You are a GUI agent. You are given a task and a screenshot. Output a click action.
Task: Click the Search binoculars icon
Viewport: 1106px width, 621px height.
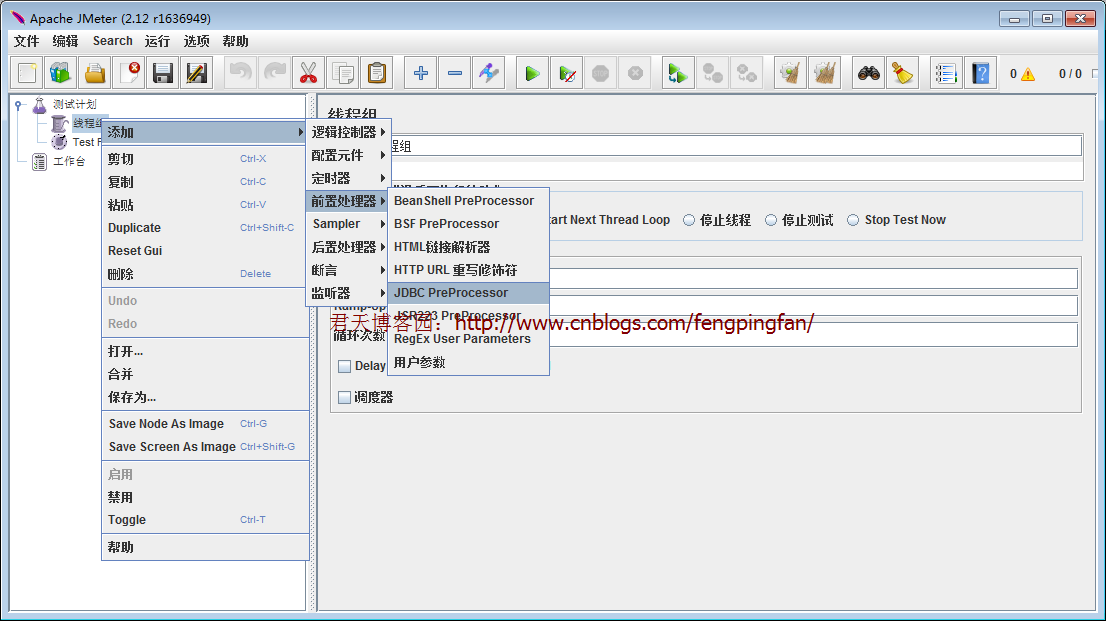[868, 73]
